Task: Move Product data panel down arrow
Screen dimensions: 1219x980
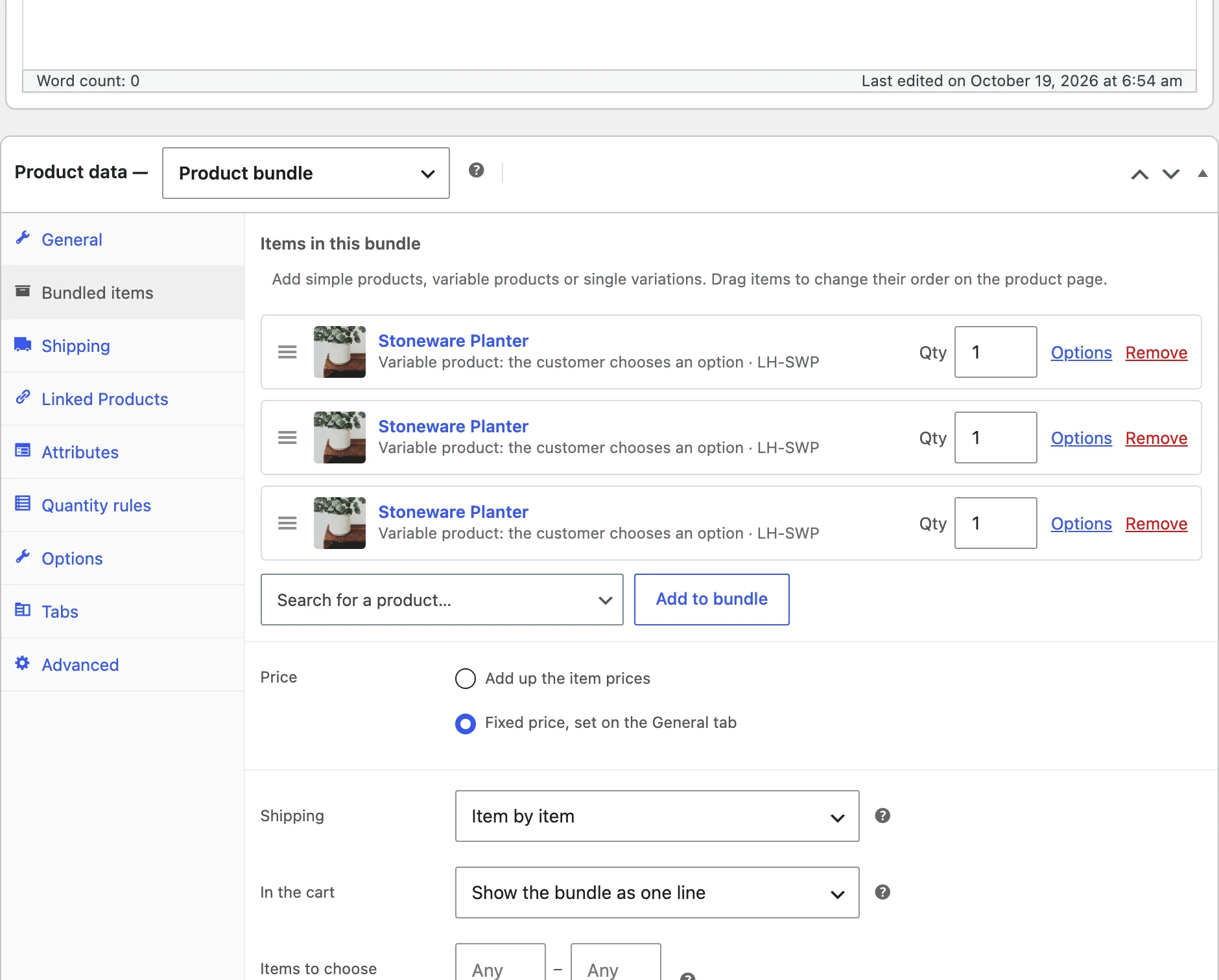Action: 1171,174
